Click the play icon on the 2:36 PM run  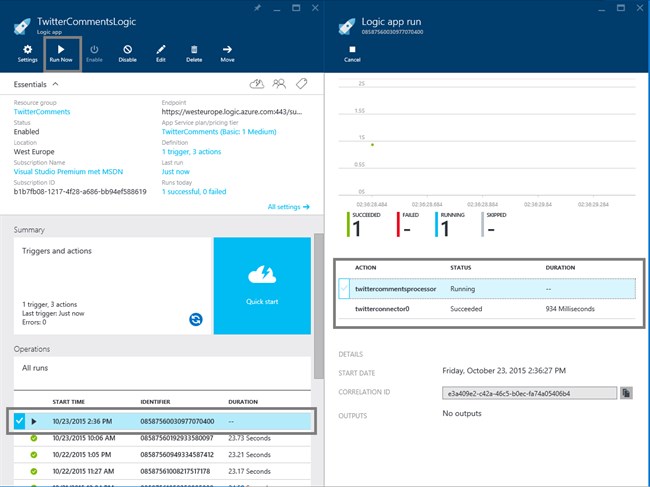click(34, 422)
